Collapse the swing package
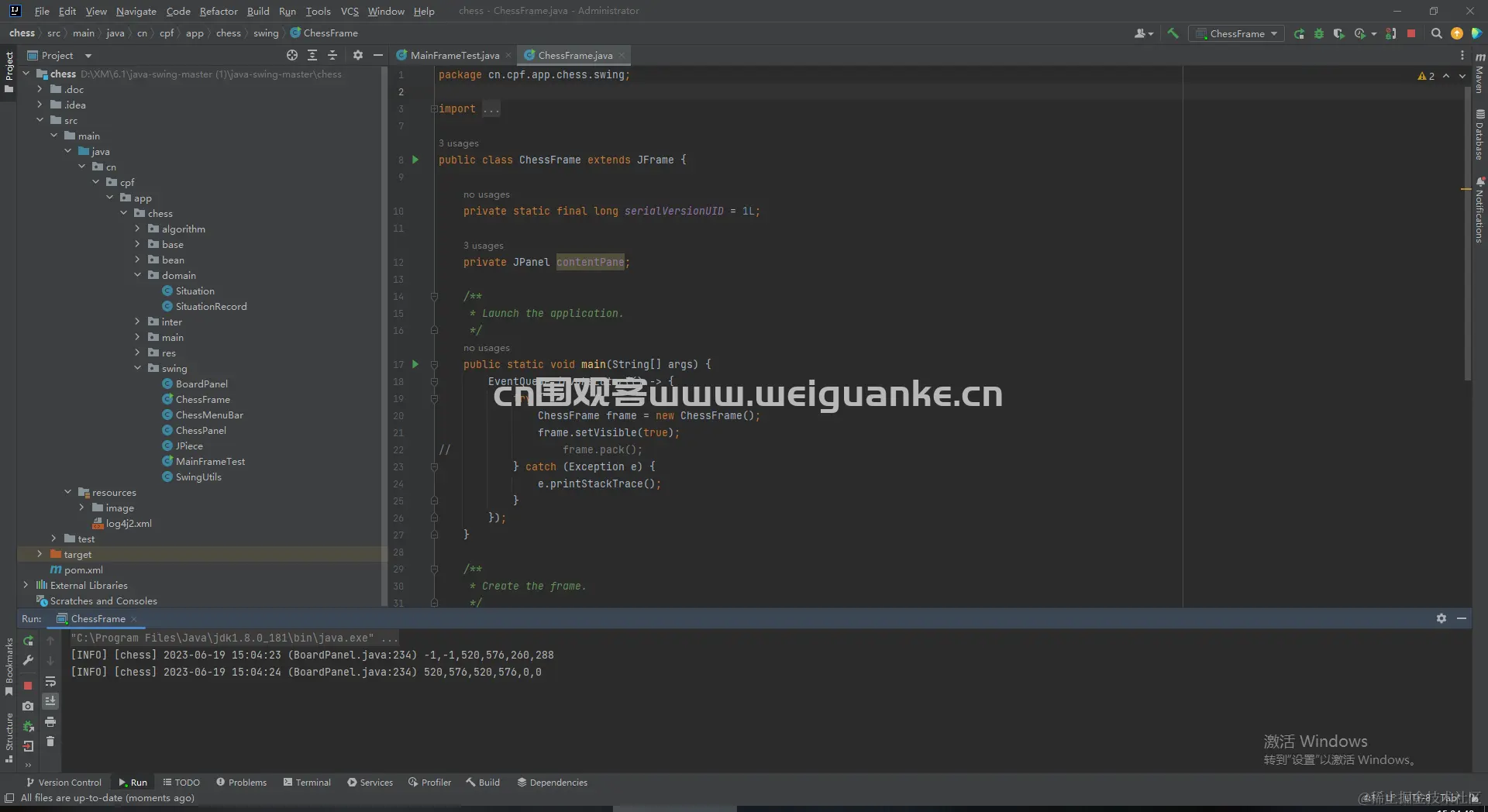 point(137,368)
